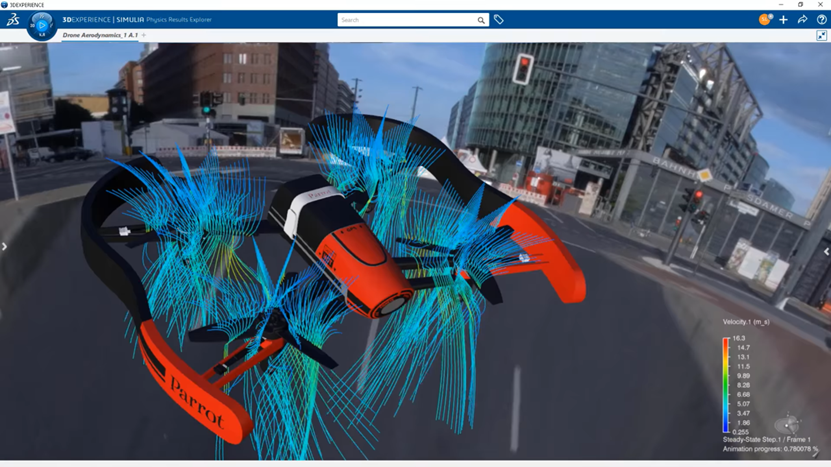The image size is (831, 467).
Task: Open the orange user profile icon
Action: coord(765,20)
